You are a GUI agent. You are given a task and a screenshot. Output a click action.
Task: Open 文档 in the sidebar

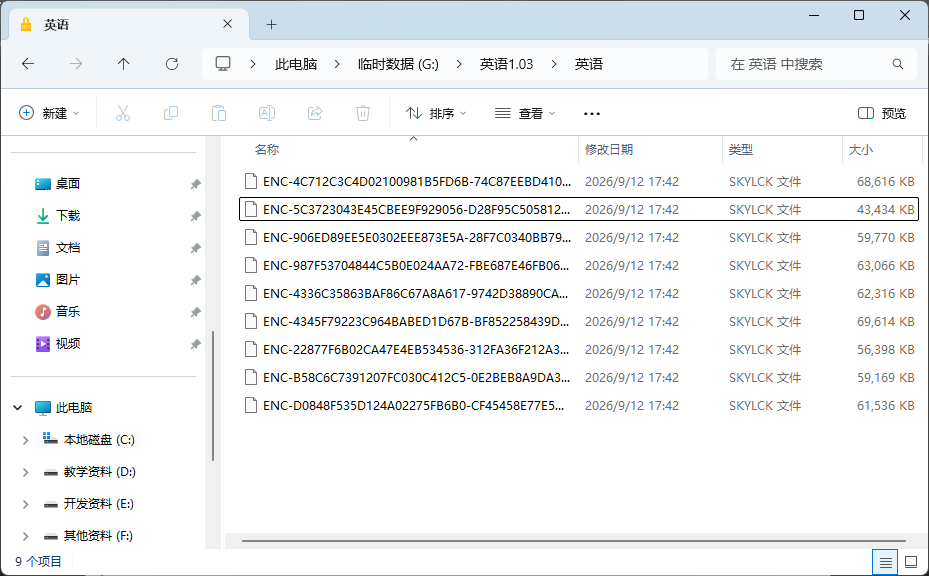pos(68,248)
